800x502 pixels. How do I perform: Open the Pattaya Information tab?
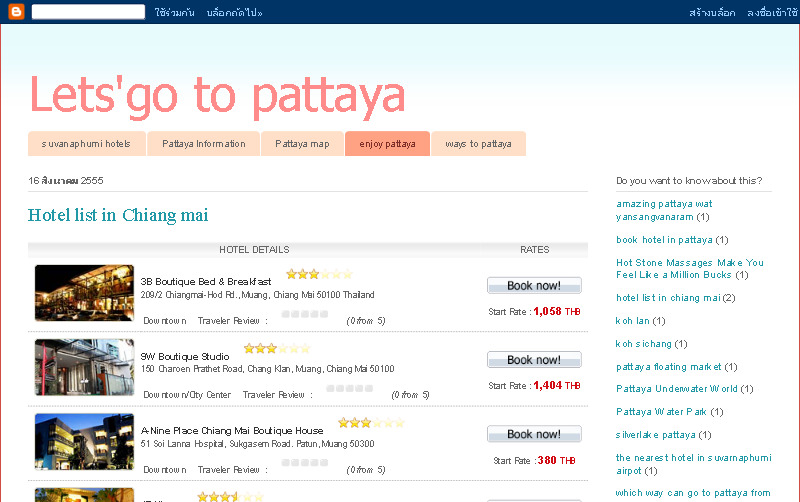(x=204, y=144)
